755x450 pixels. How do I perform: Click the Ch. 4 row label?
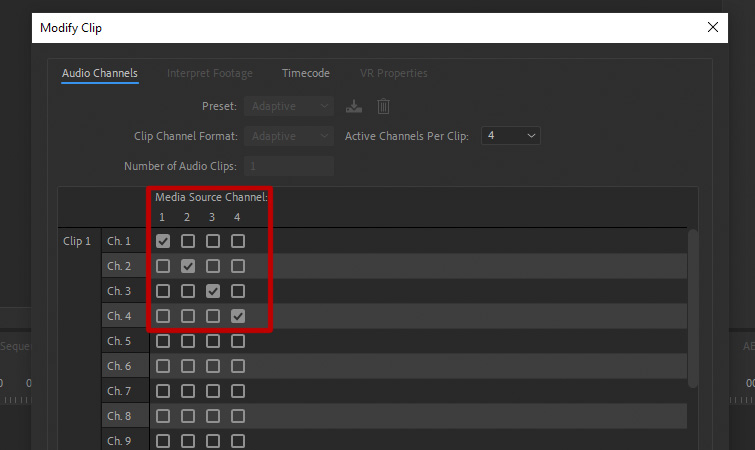[119, 316]
